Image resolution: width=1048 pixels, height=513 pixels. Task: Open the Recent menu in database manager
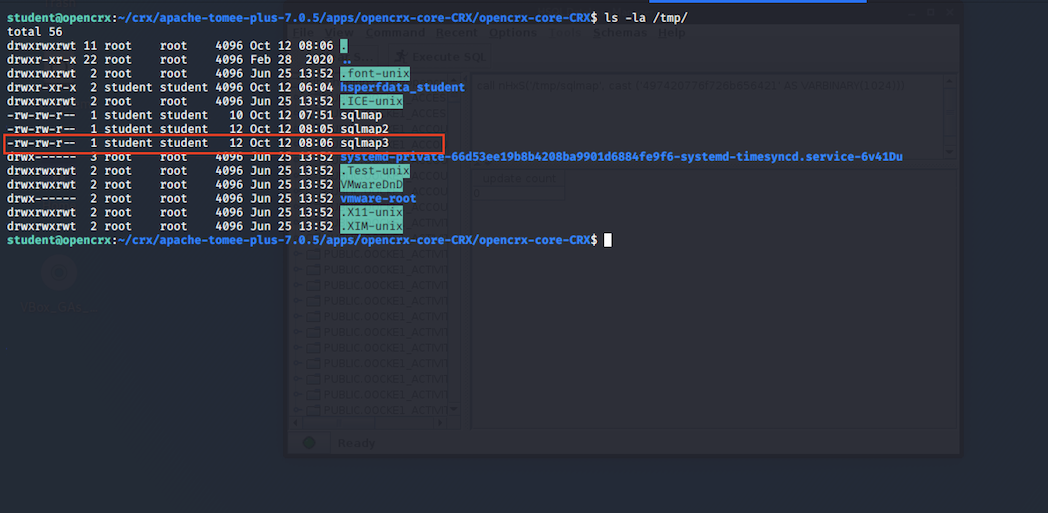point(456,33)
